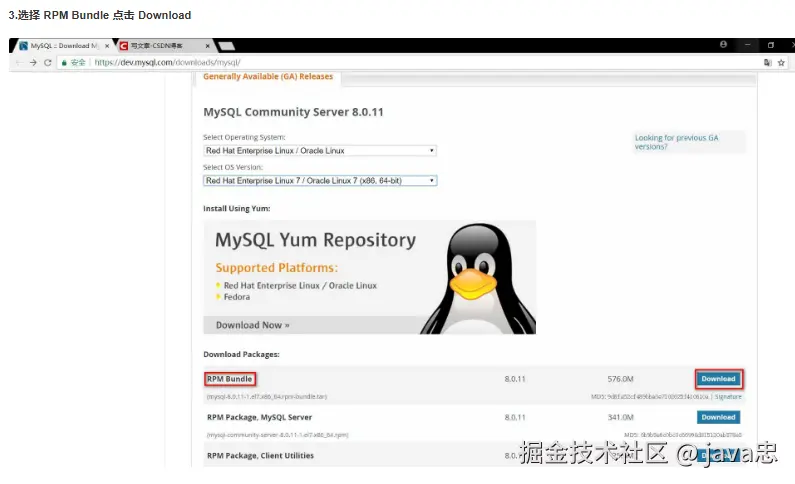The image size is (795, 484).
Task: Click Download Now on Yum banner
Action: (x=252, y=325)
